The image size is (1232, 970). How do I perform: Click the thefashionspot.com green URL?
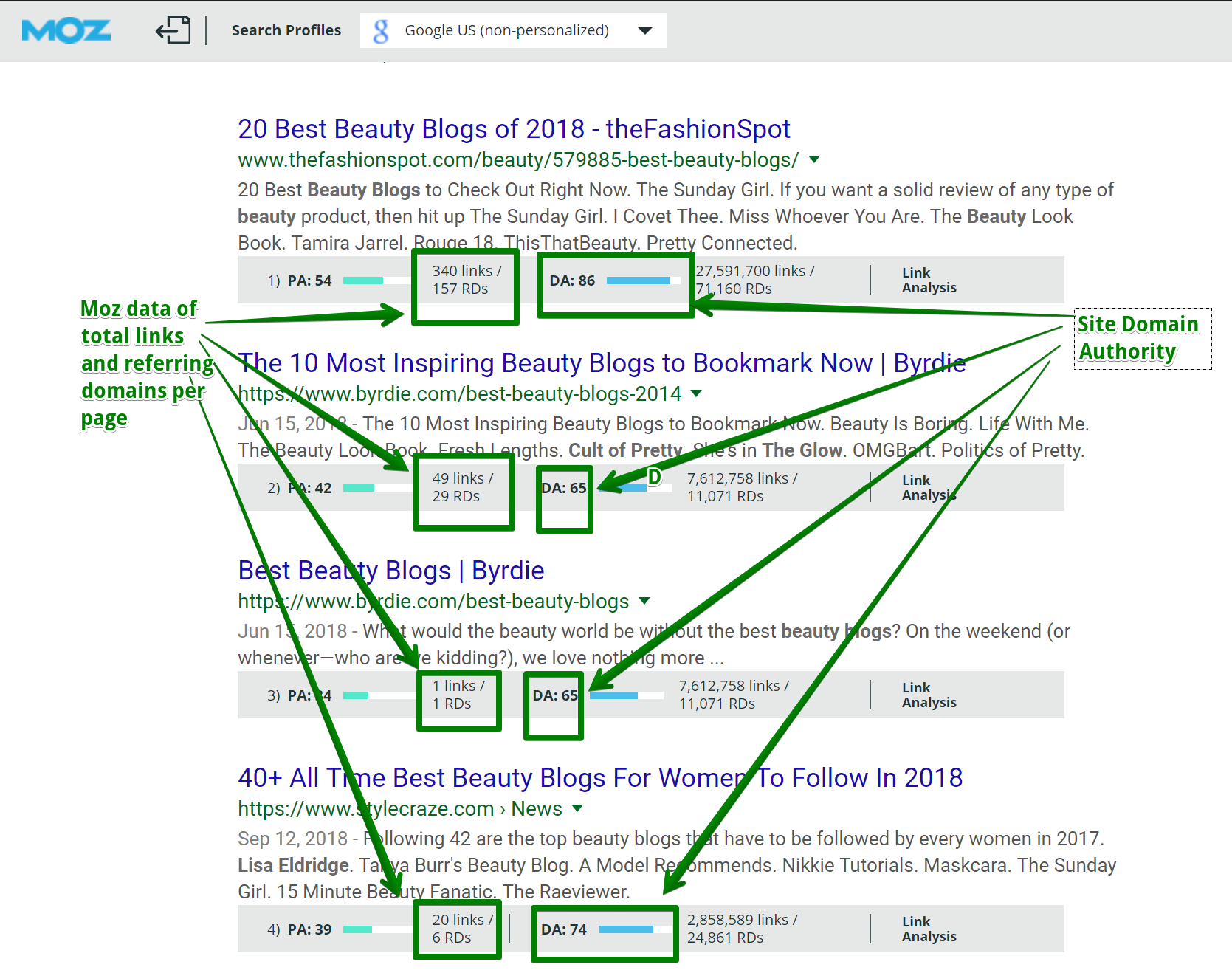coord(518,160)
